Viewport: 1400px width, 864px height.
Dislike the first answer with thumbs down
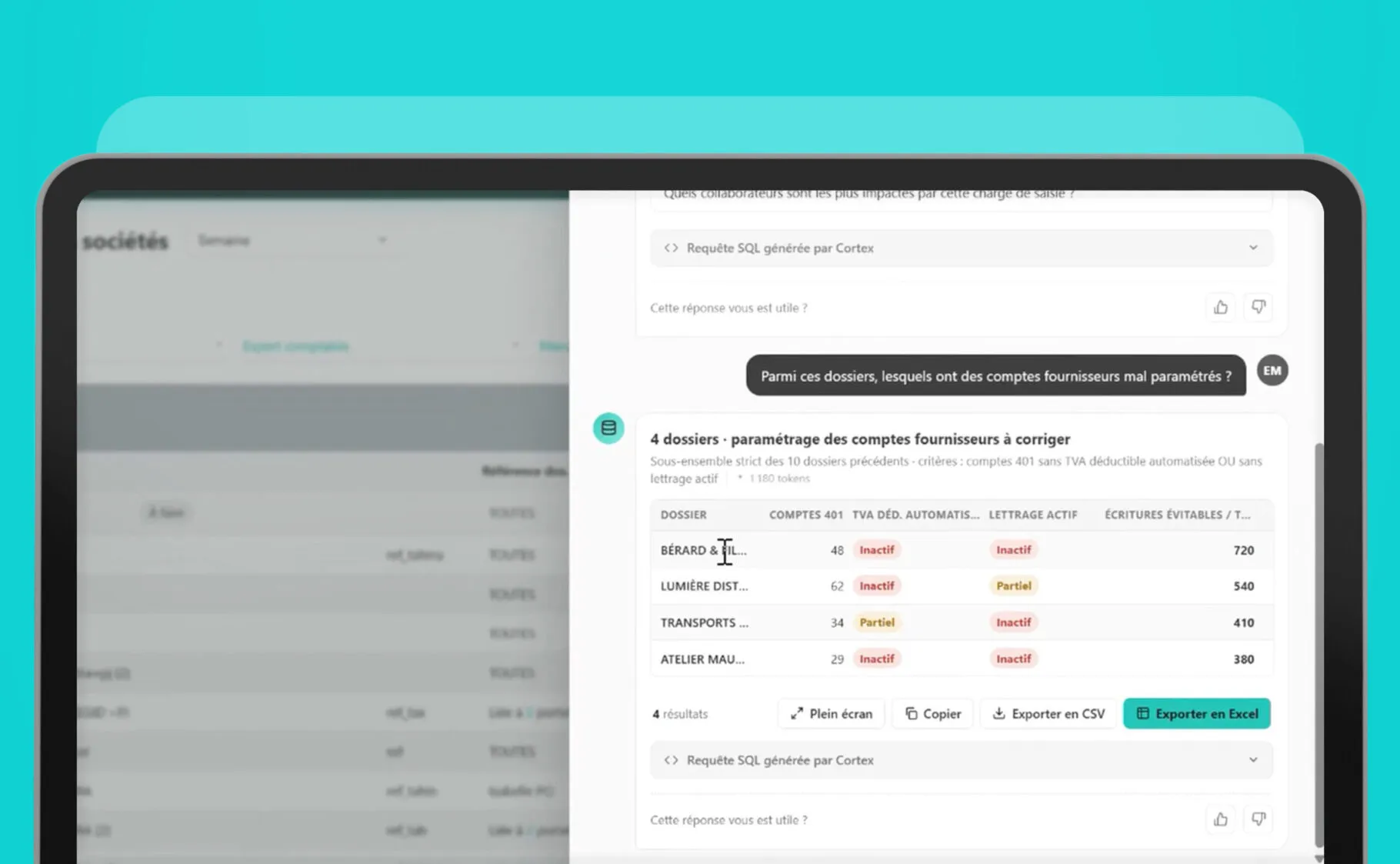tap(1258, 308)
